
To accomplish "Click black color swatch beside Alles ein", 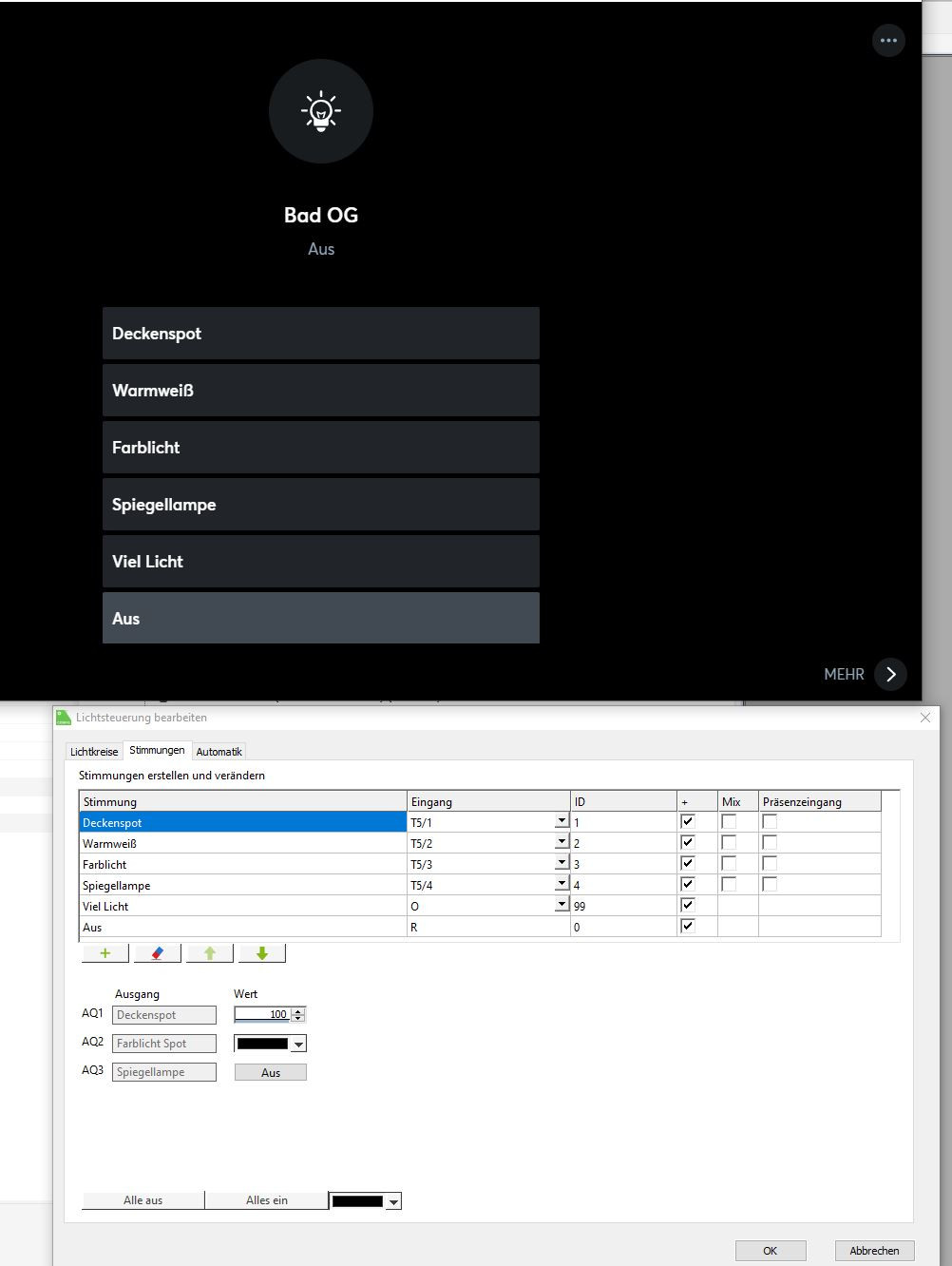I will [x=357, y=1201].
